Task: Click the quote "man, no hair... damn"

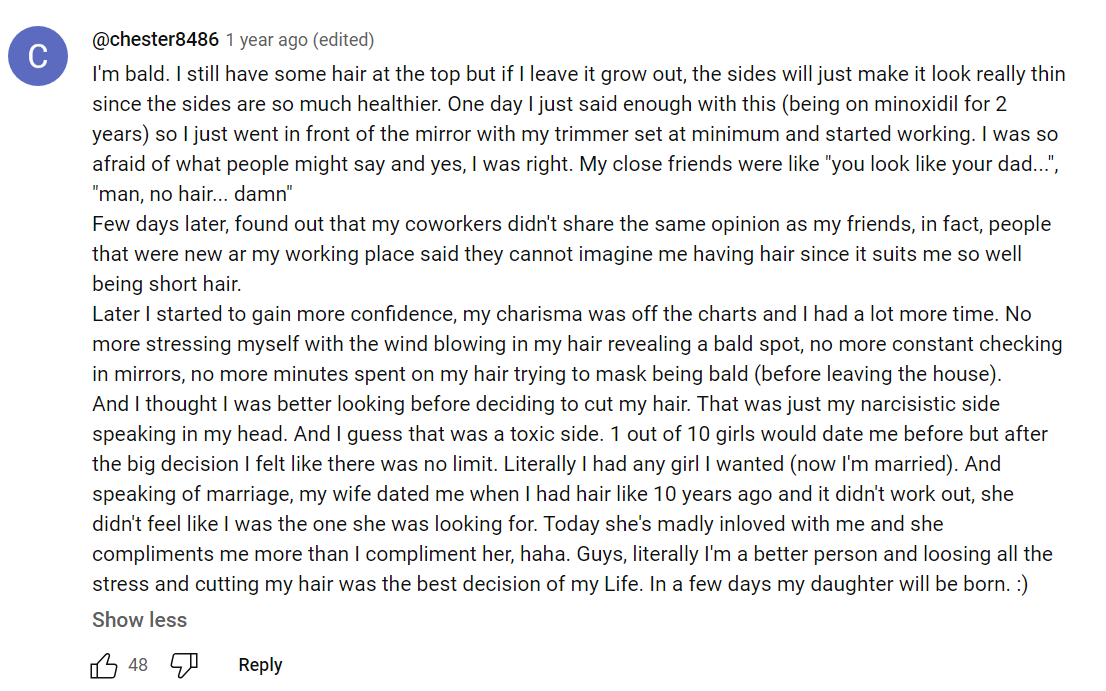Action: [x=193, y=194]
